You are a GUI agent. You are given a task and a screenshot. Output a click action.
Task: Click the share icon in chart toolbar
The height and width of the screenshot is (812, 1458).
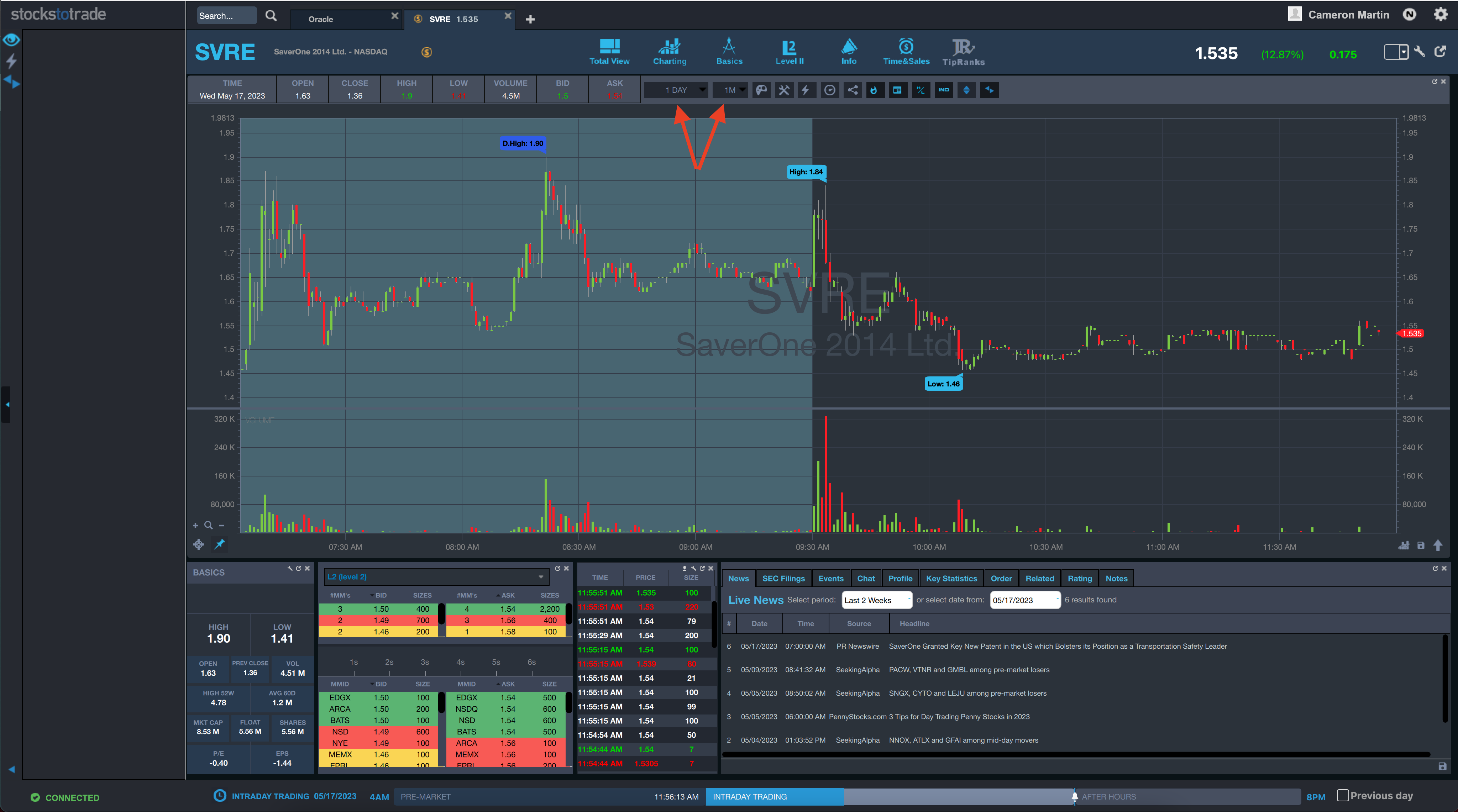(853, 90)
